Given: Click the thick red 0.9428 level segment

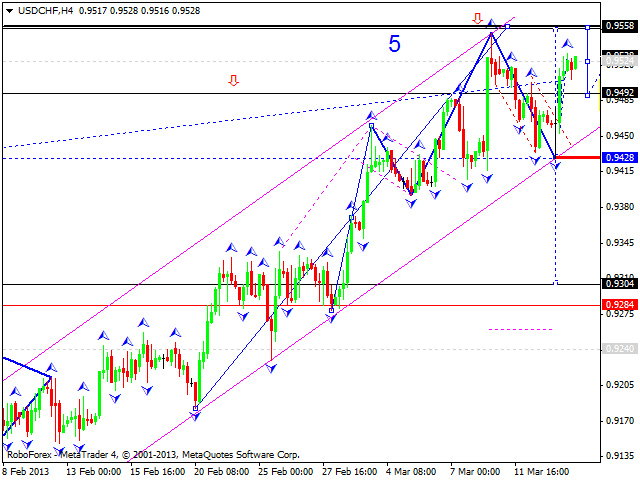Looking at the screenshot, I should (577, 157).
